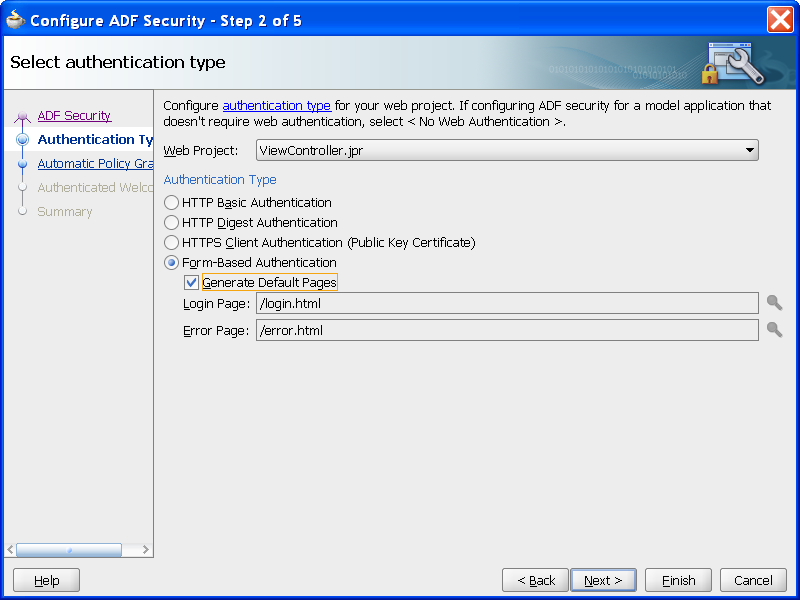Browse for the Error Page file

[x=774, y=327]
